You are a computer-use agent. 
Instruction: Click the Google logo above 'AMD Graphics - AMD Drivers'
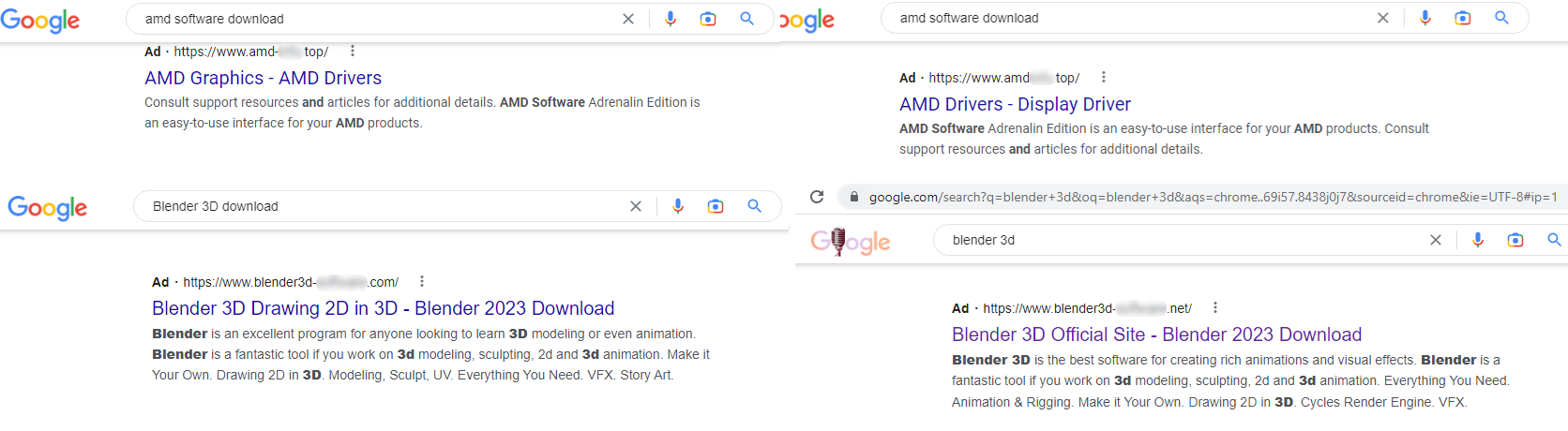pos(40,20)
